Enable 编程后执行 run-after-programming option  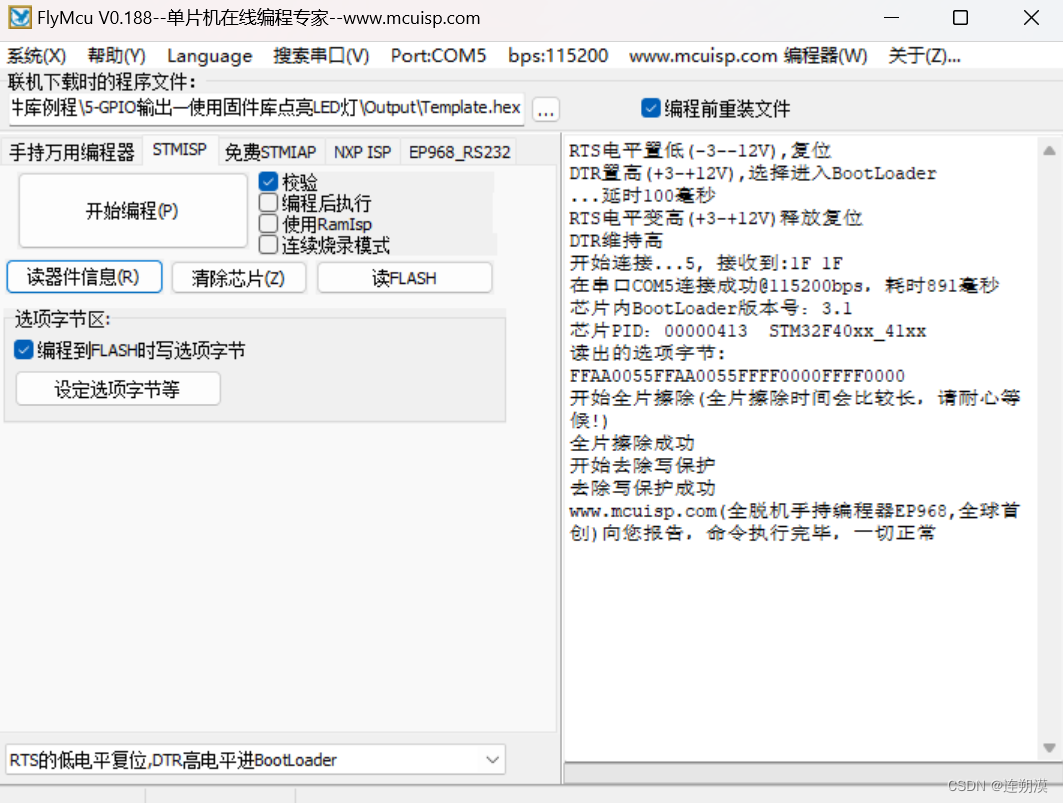pos(266,203)
